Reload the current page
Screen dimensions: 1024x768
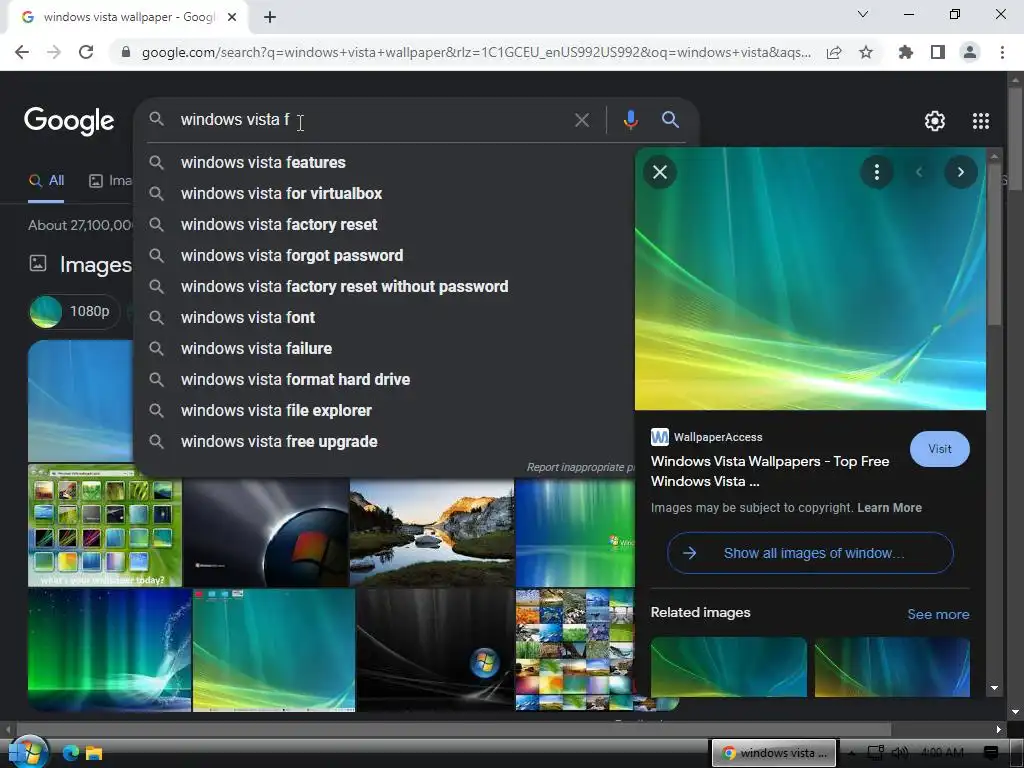coord(86,52)
